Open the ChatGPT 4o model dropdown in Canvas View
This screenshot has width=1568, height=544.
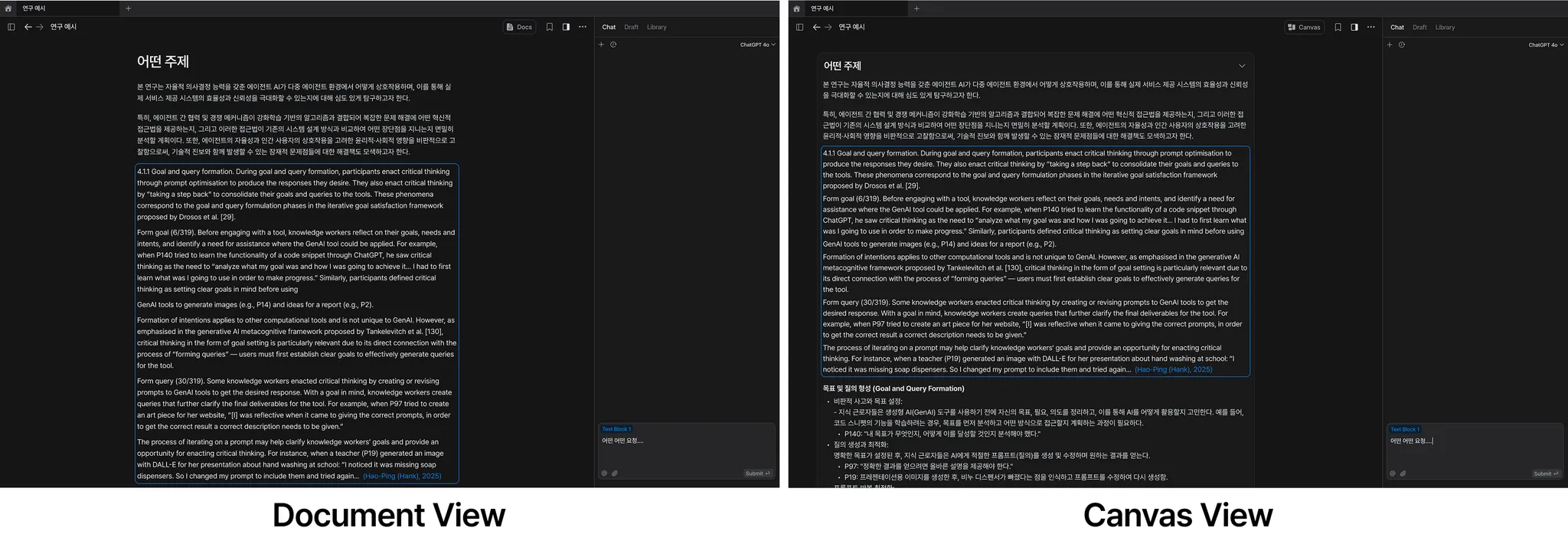(1546, 44)
